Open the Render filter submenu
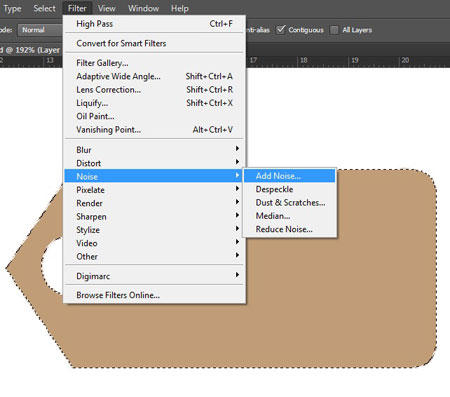 [154, 203]
